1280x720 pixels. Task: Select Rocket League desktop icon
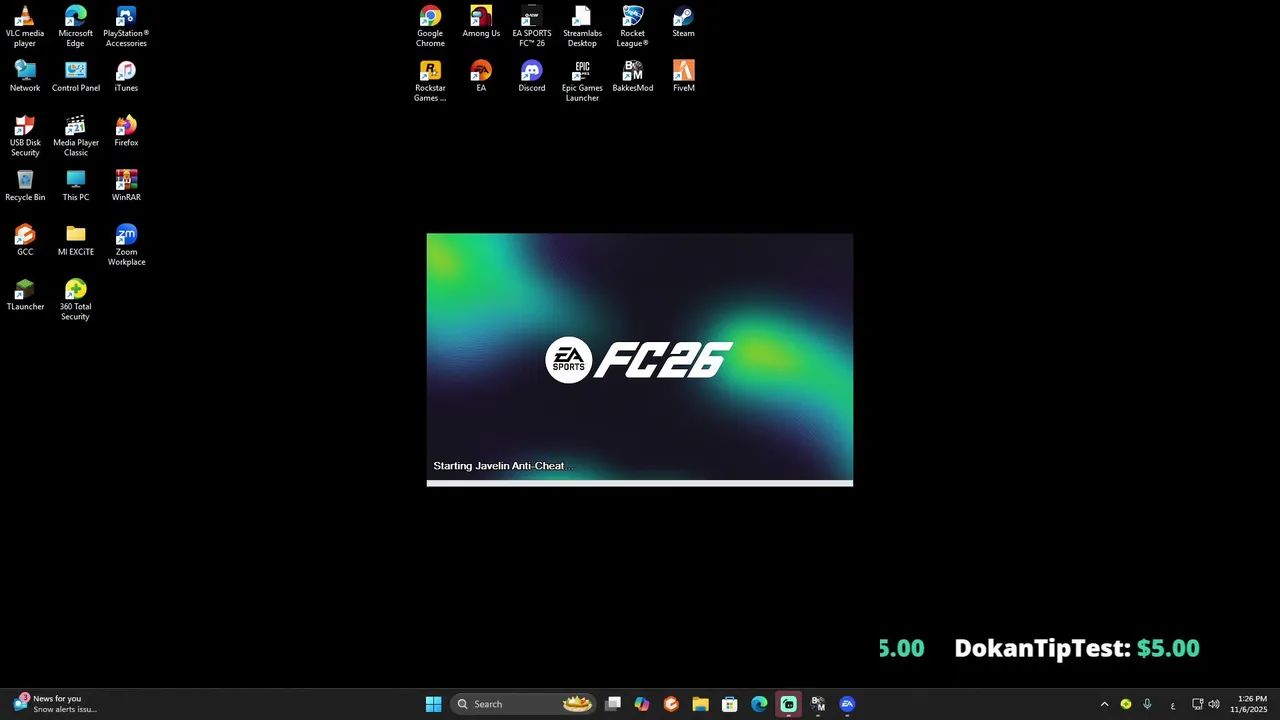point(633,26)
